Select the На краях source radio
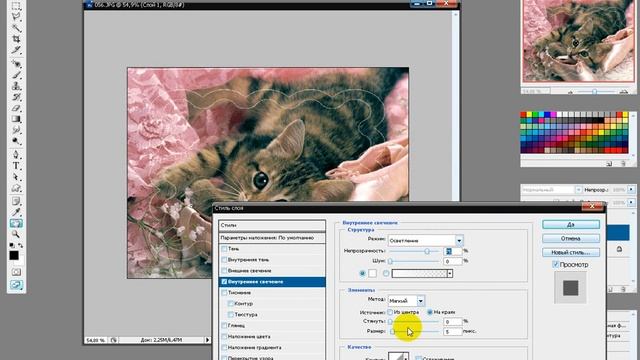This screenshot has height=360, width=640. pyautogui.click(x=430, y=312)
